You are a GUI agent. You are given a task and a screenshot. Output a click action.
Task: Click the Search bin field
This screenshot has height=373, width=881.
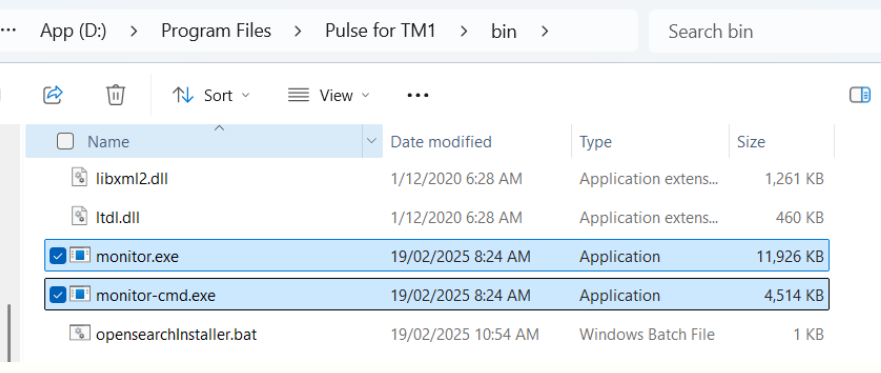[765, 31]
